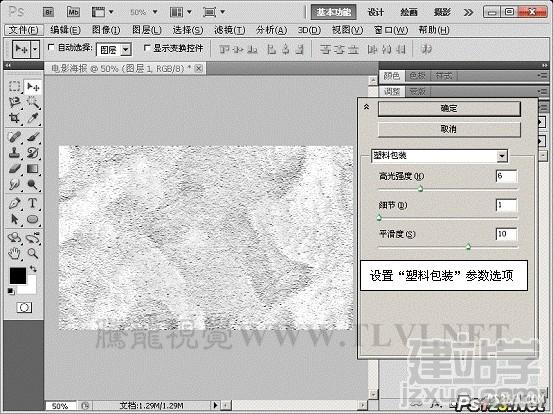Image resolution: width=553 pixels, height=414 pixels.
Task: Enable the 自动选择 checkbox
Action: click(51, 47)
